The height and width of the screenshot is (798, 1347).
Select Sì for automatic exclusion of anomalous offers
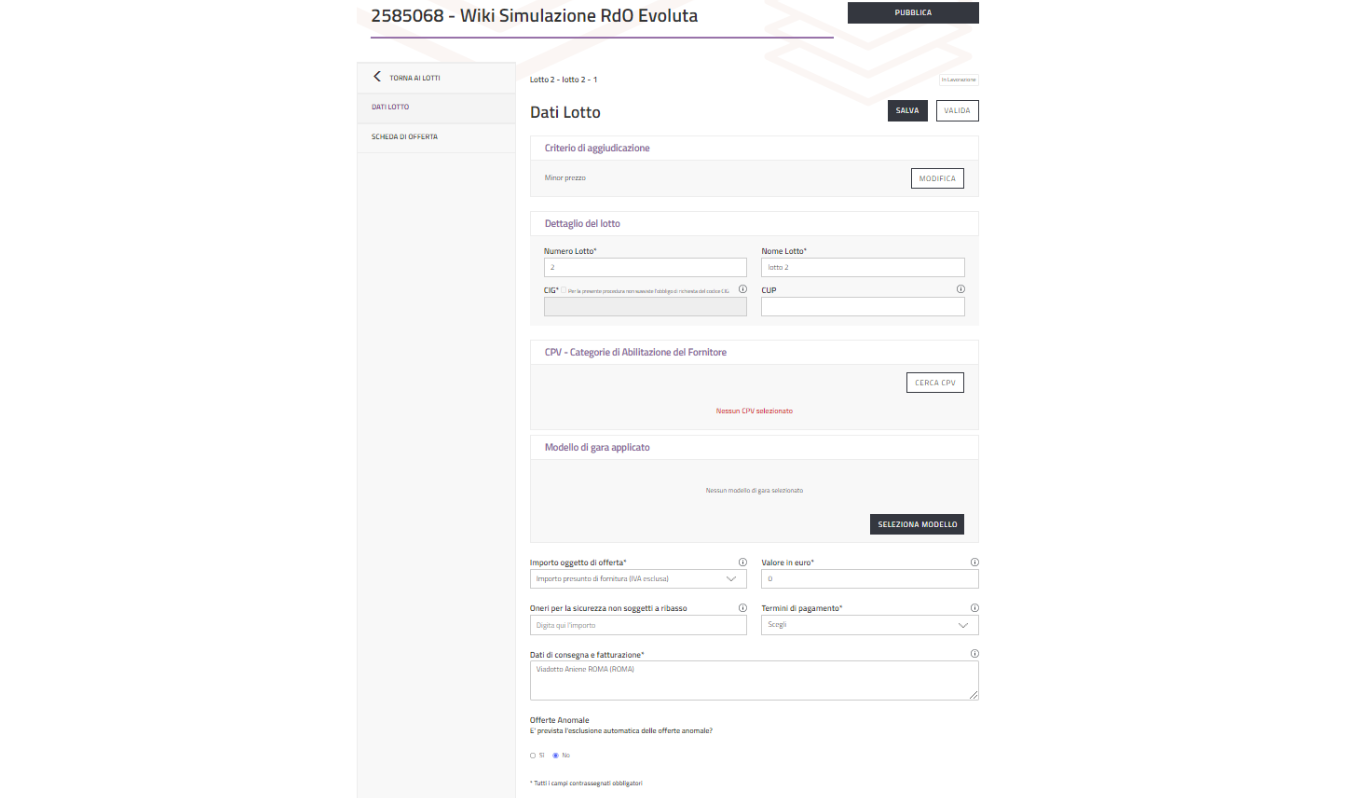533,755
